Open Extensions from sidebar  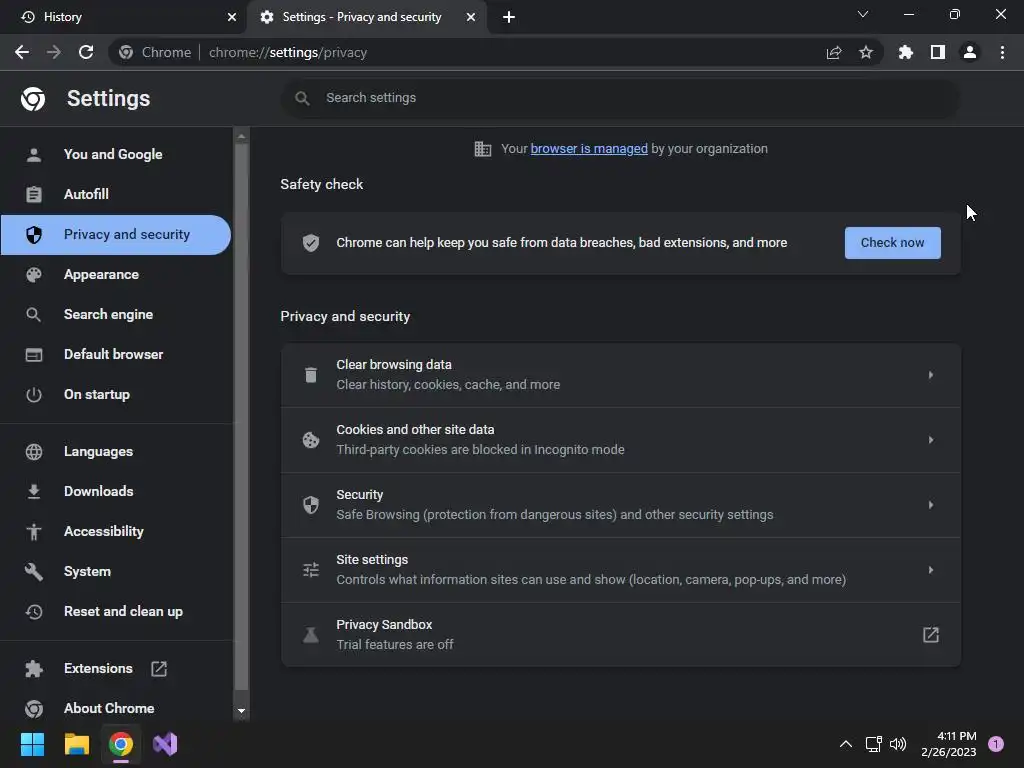116,668
